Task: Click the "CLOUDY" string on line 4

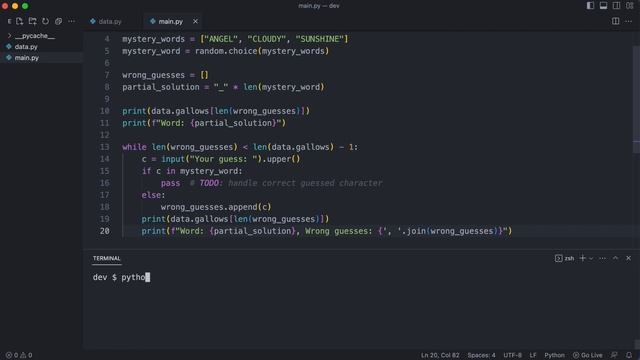Action: point(267,39)
